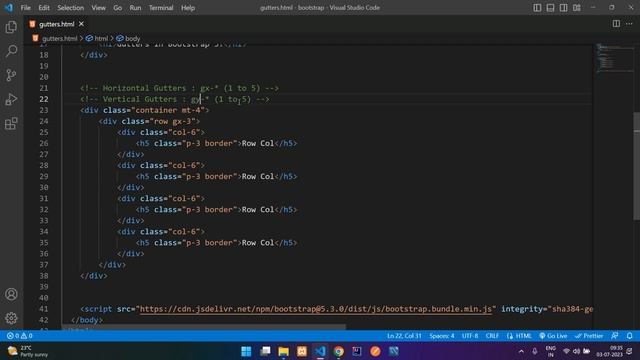Toggle the bottom panel layout
The height and width of the screenshot is (360, 640).
tap(550, 8)
